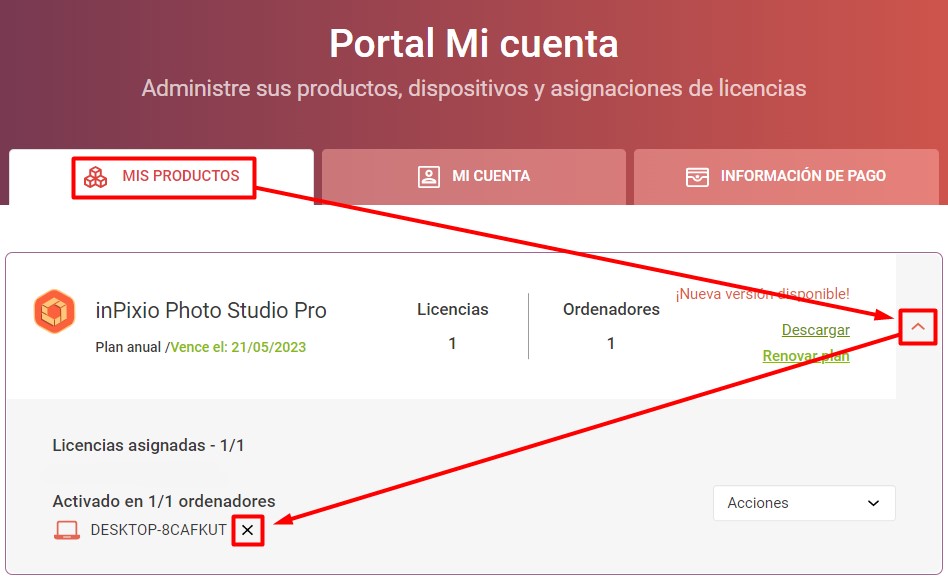Image resolution: width=948 pixels, height=581 pixels.
Task: Click the laptop icon next to DESKTOP-8CAFKUT
Action: [67, 530]
